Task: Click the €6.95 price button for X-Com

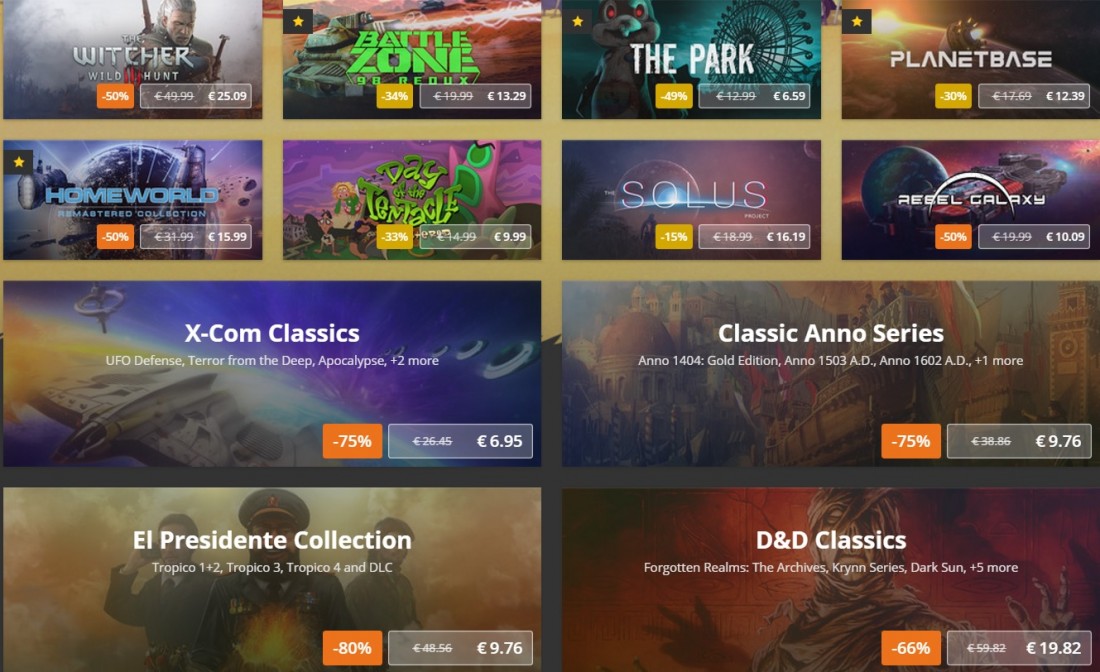Action: [x=460, y=441]
